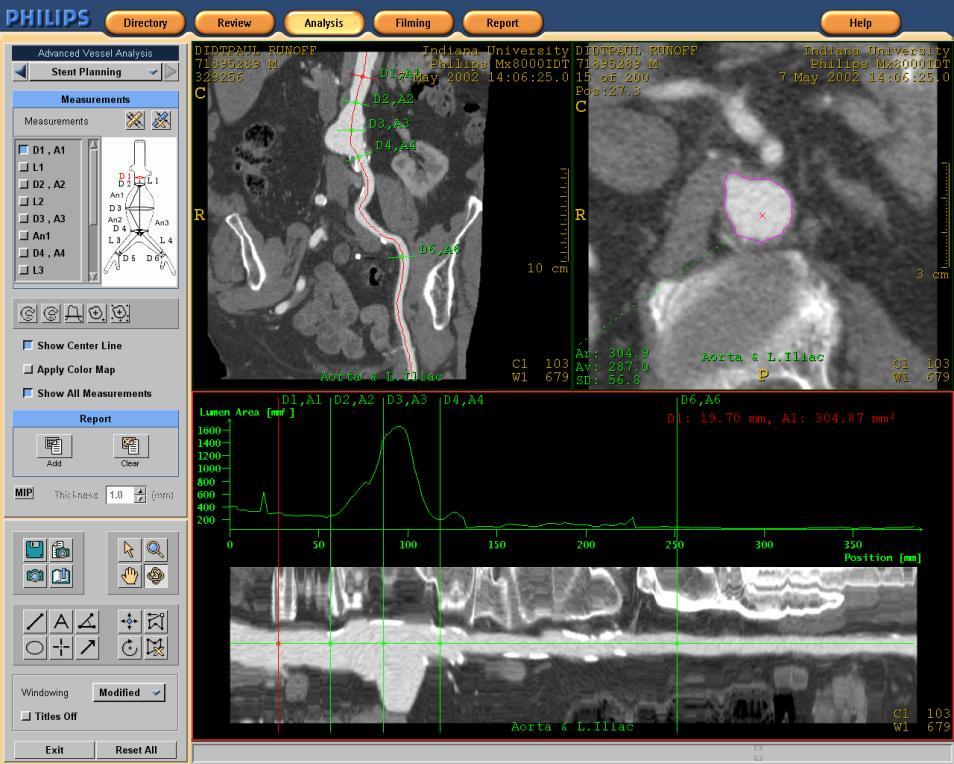Viewport: 954px width, 764px height.
Task: Click the contour with plus icon
Action: (x=97, y=314)
